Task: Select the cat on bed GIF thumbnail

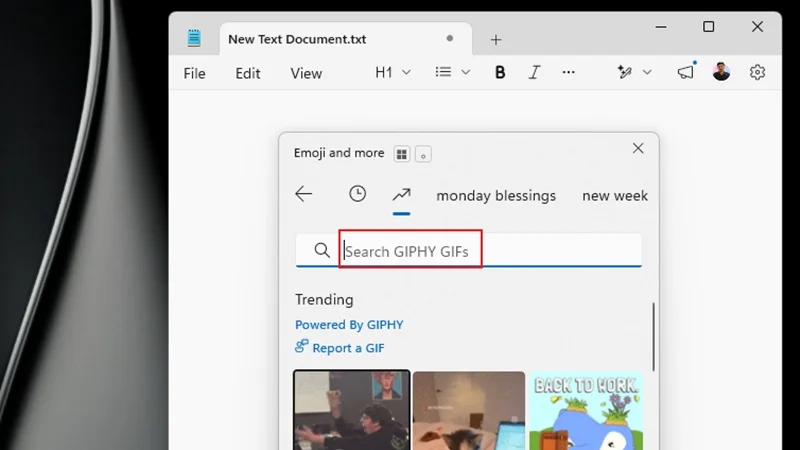Action: pyautogui.click(x=469, y=411)
